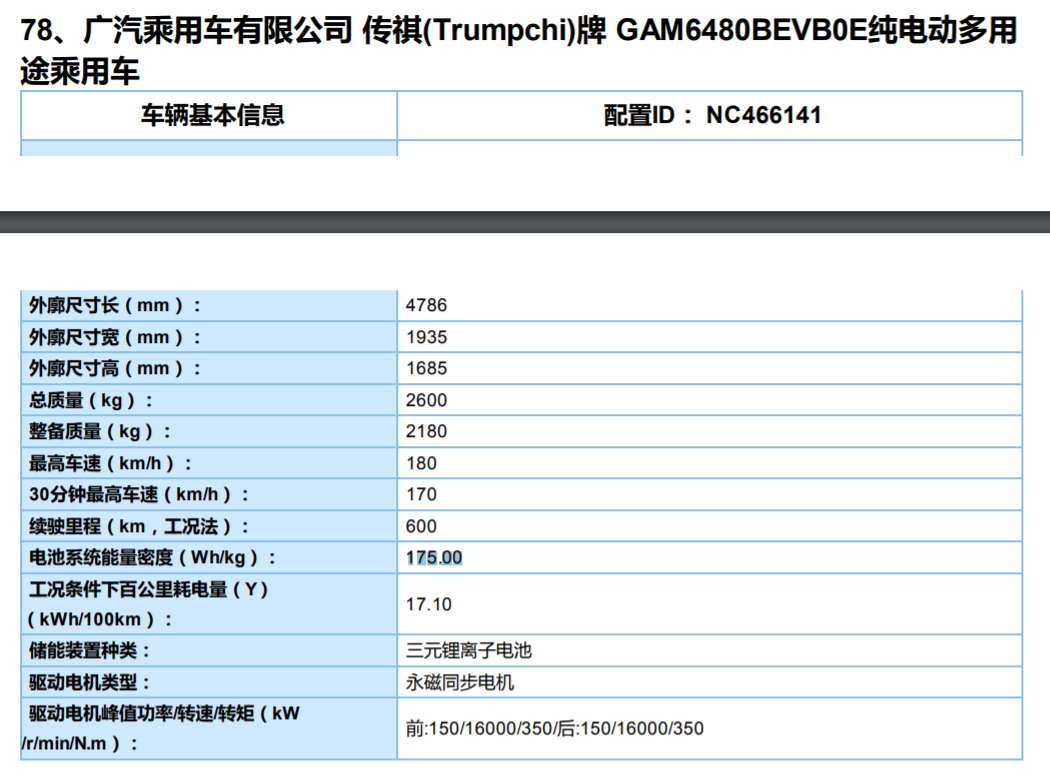This screenshot has height=779, width=1050.
Task: Click the 外廓尺寸宽（mm） label
Action: 115,337
